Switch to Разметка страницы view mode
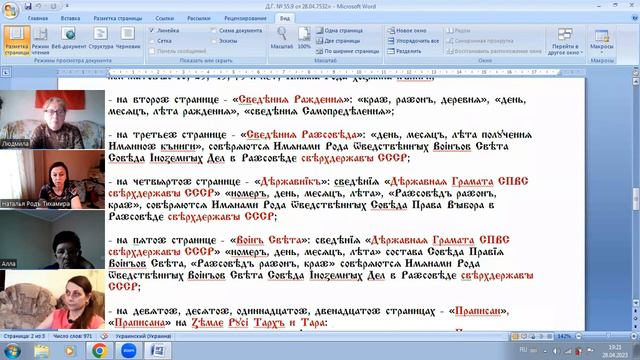Image resolution: width=640 pixels, height=360 pixels. (x=17, y=40)
